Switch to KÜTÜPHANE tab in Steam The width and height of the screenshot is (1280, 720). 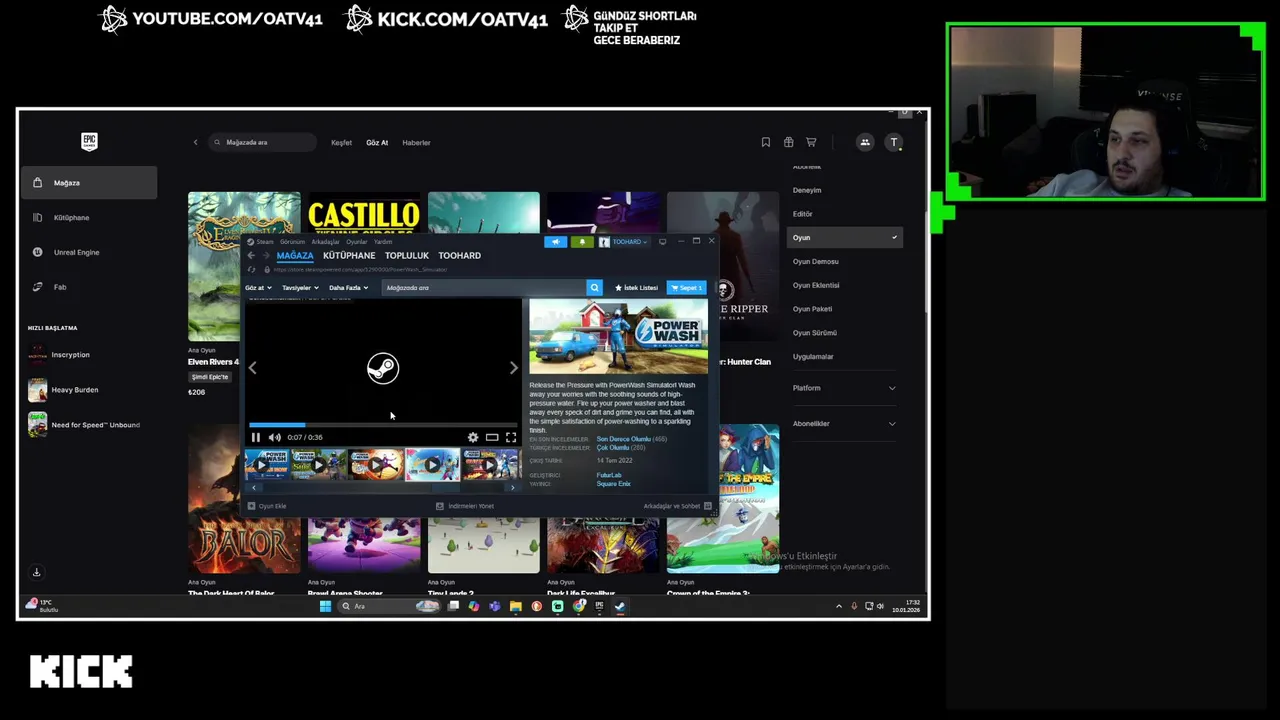click(x=349, y=256)
